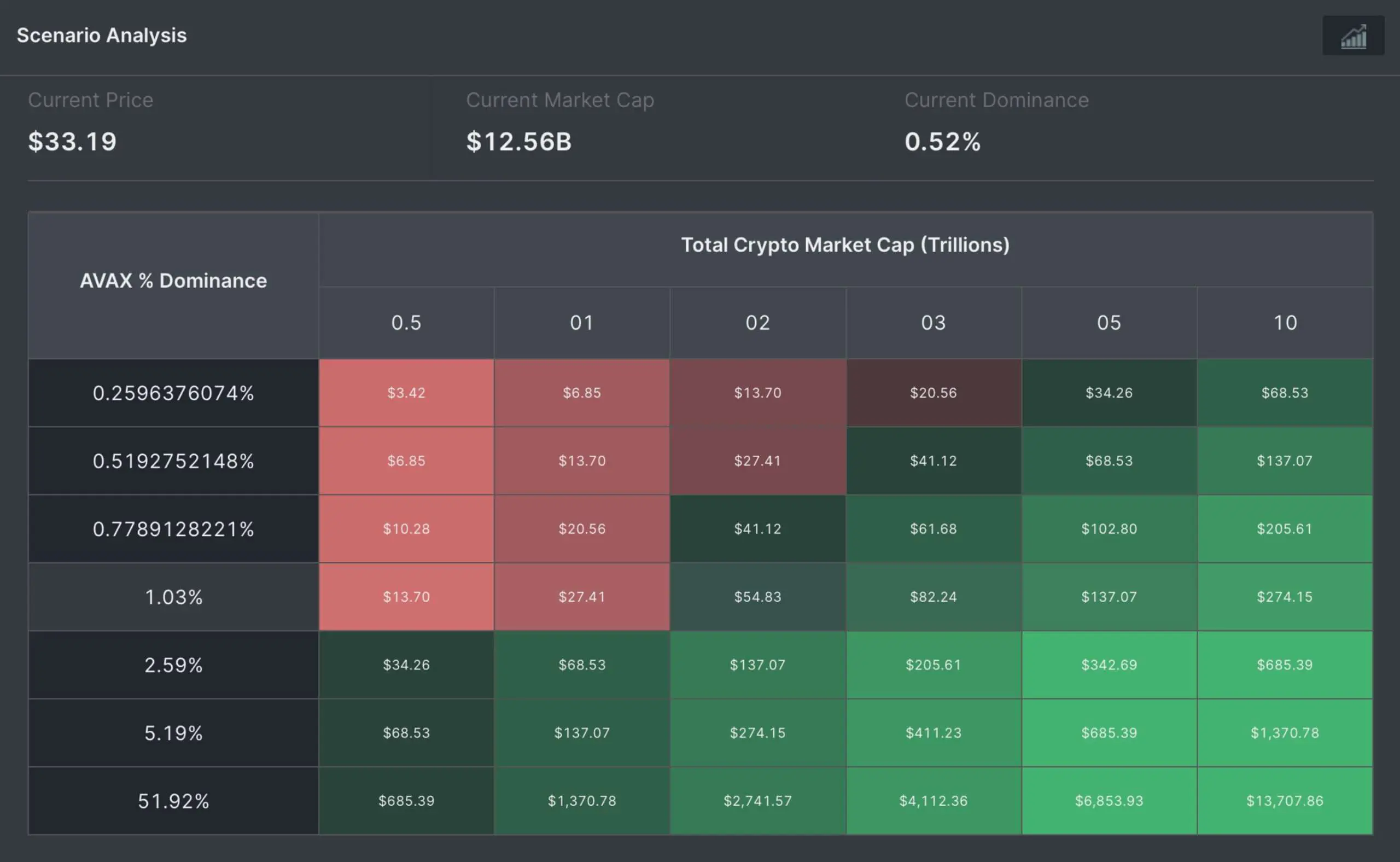The height and width of the screenshot is (862, 1400).
Task: Select the 10 trillion column header
Action: pos(1285,323)
